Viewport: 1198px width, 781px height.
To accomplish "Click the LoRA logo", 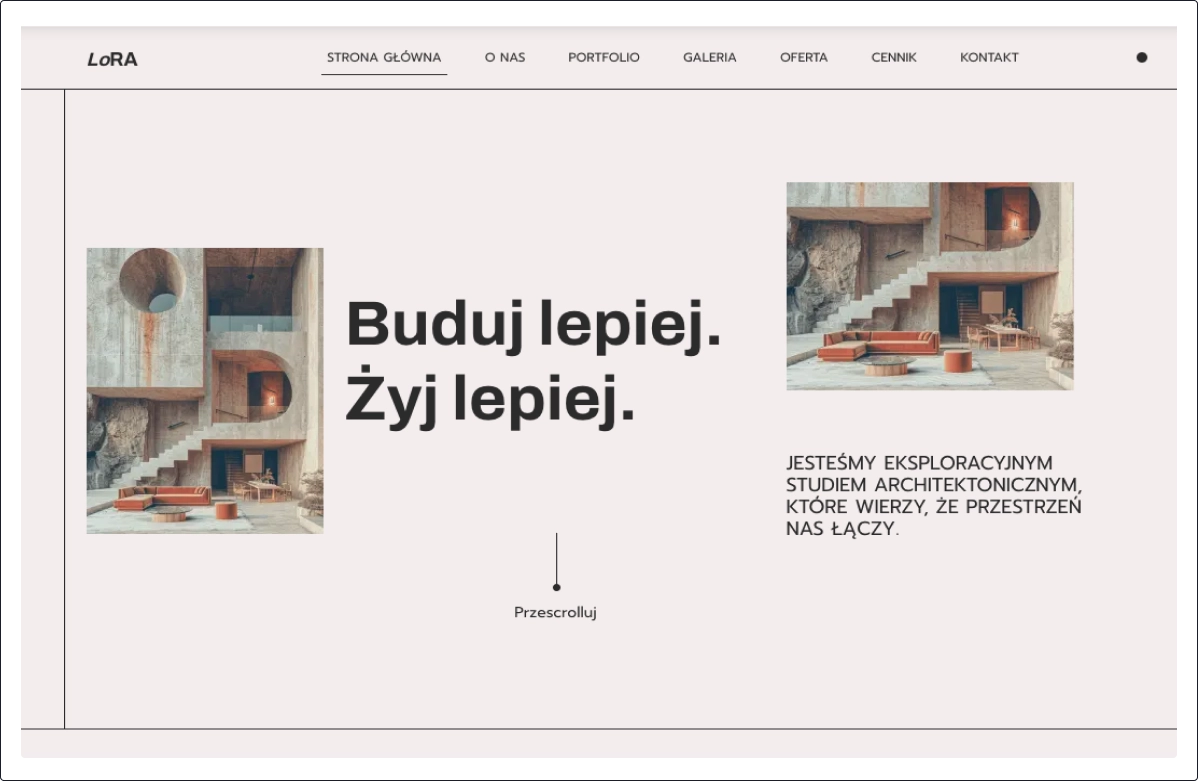I will [112, 59].
